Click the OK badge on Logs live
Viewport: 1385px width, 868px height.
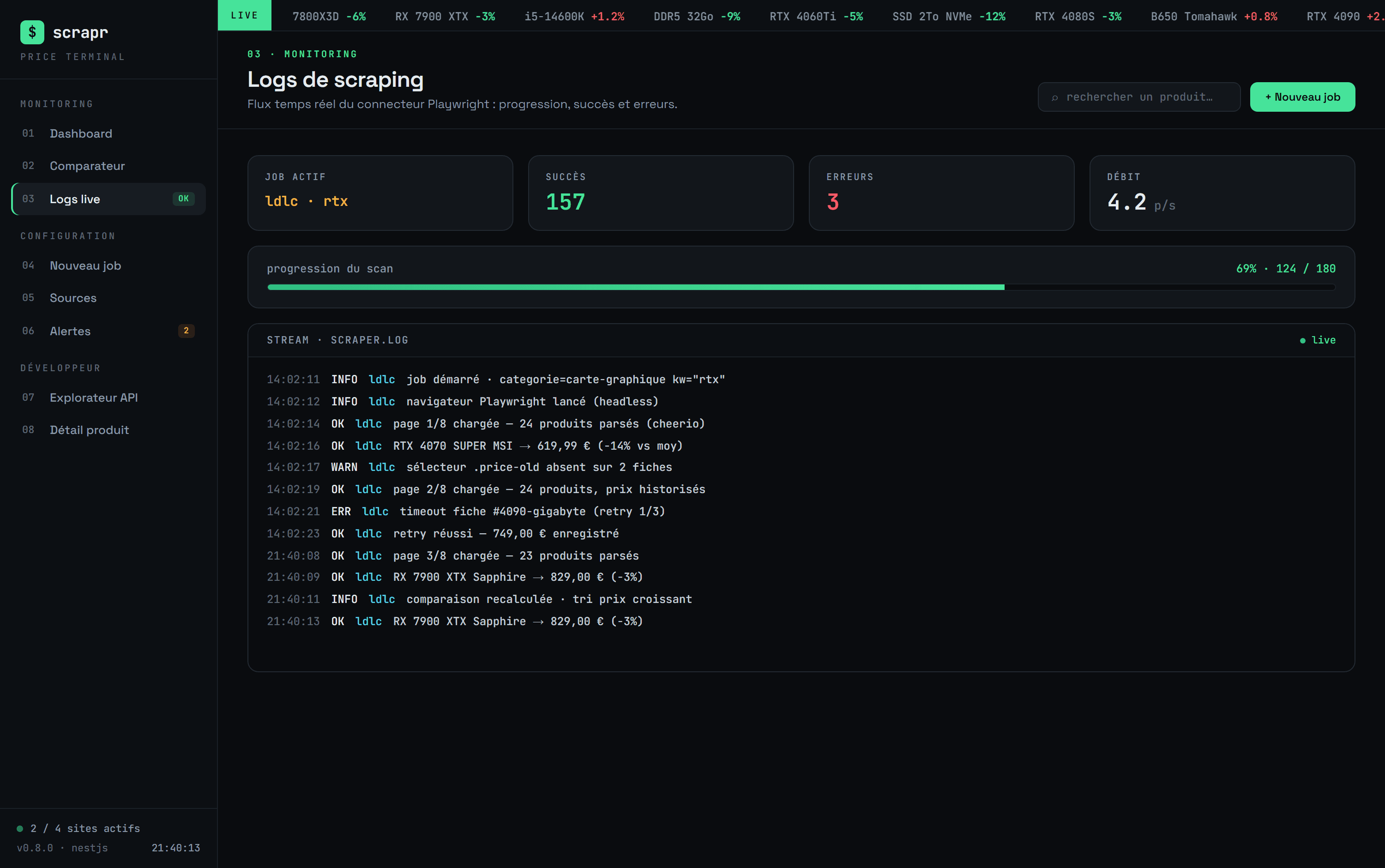tap(184, 199)
